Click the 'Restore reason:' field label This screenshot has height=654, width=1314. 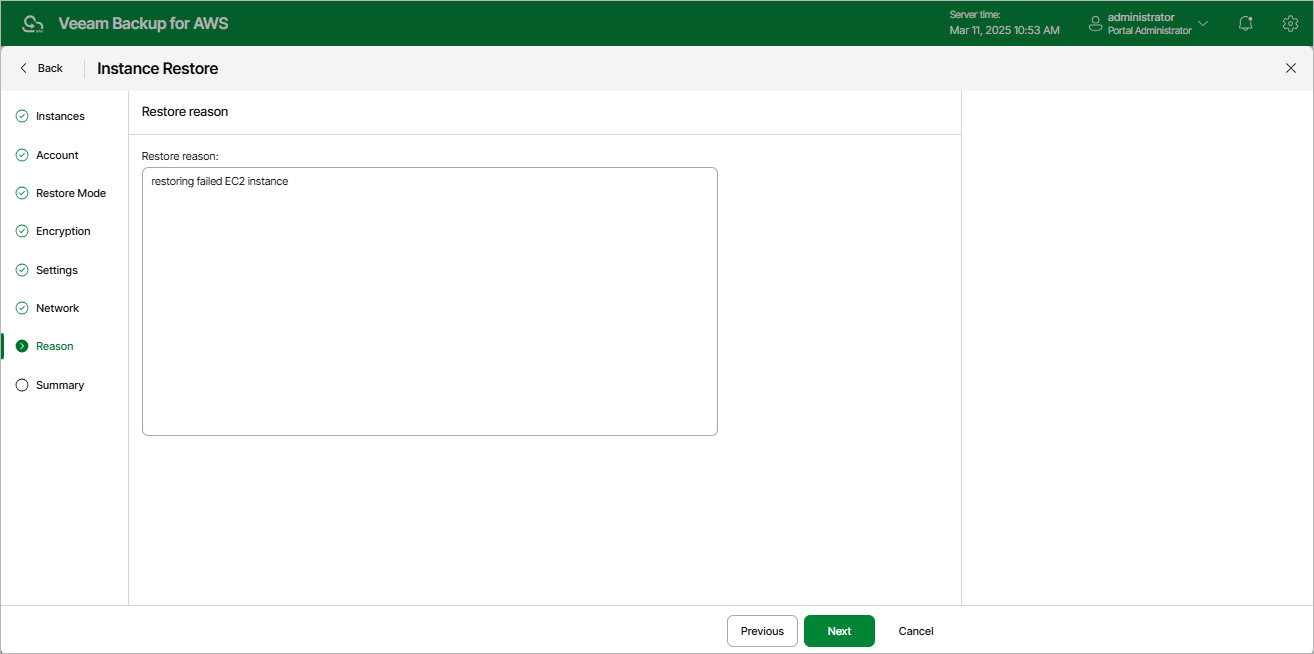click(180, 156)
